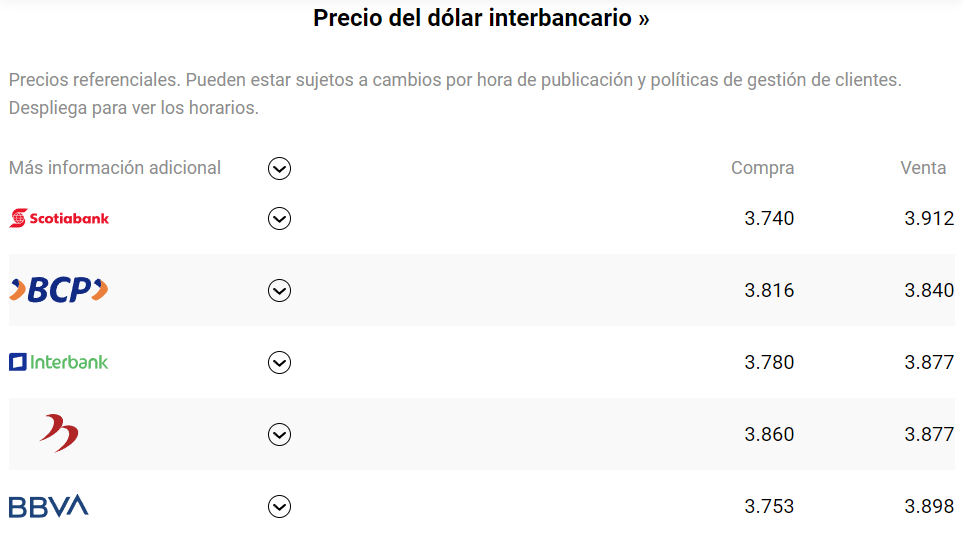Expand BCP row details chevron

coord(279,290)
